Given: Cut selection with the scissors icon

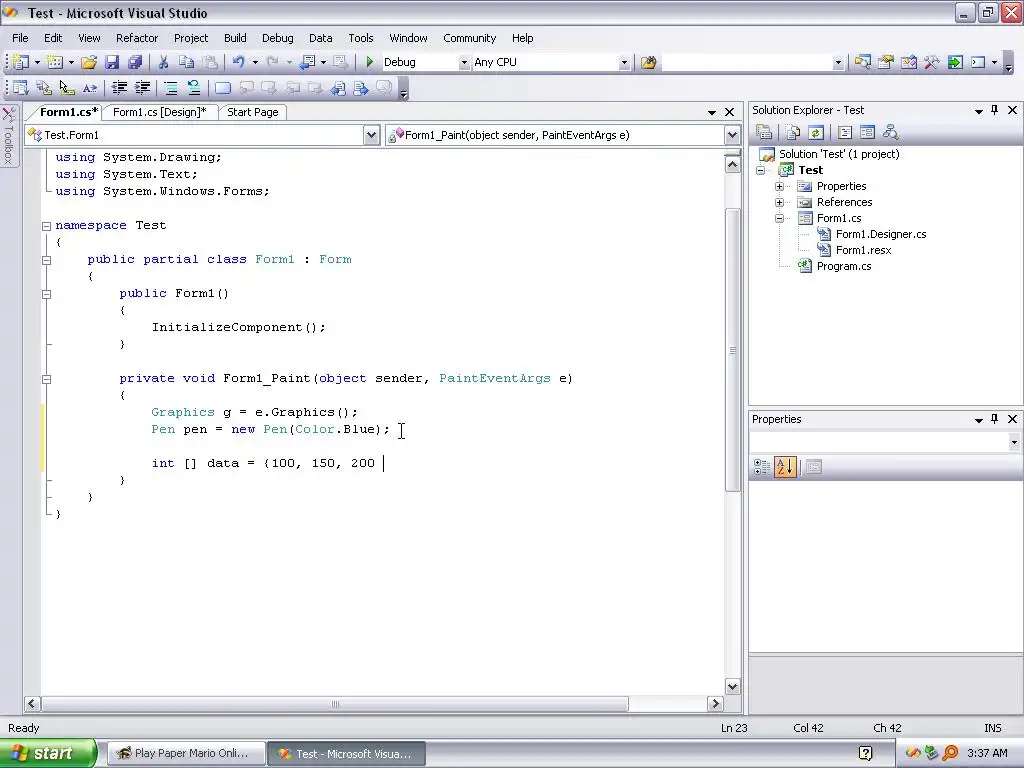Looking at the screenshot, I should point(163,62).
